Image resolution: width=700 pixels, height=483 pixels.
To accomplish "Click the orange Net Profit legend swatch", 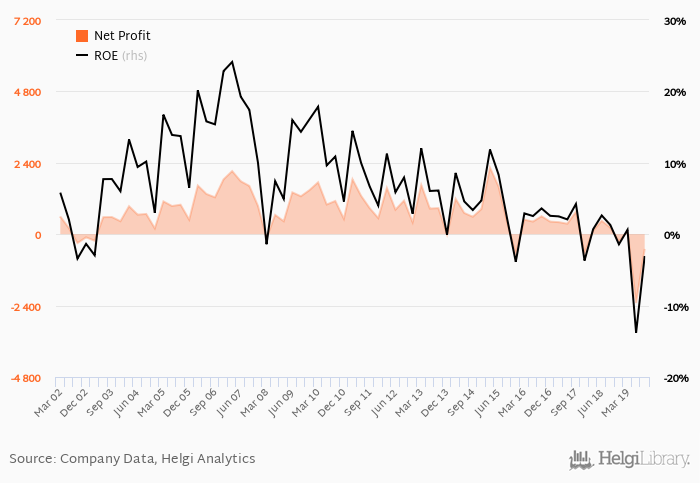I will coord(82,36).
